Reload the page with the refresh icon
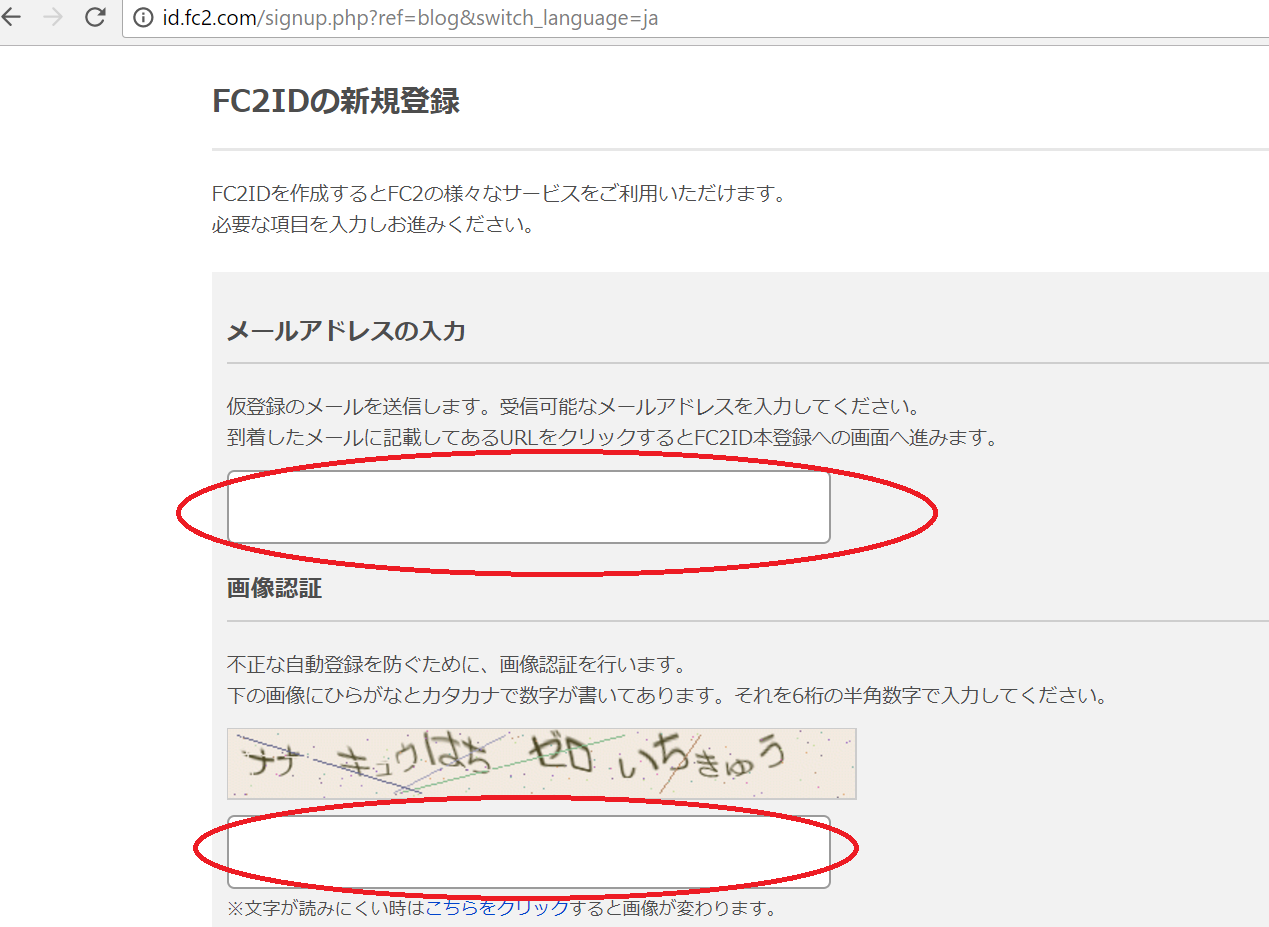 click(96, 17)
